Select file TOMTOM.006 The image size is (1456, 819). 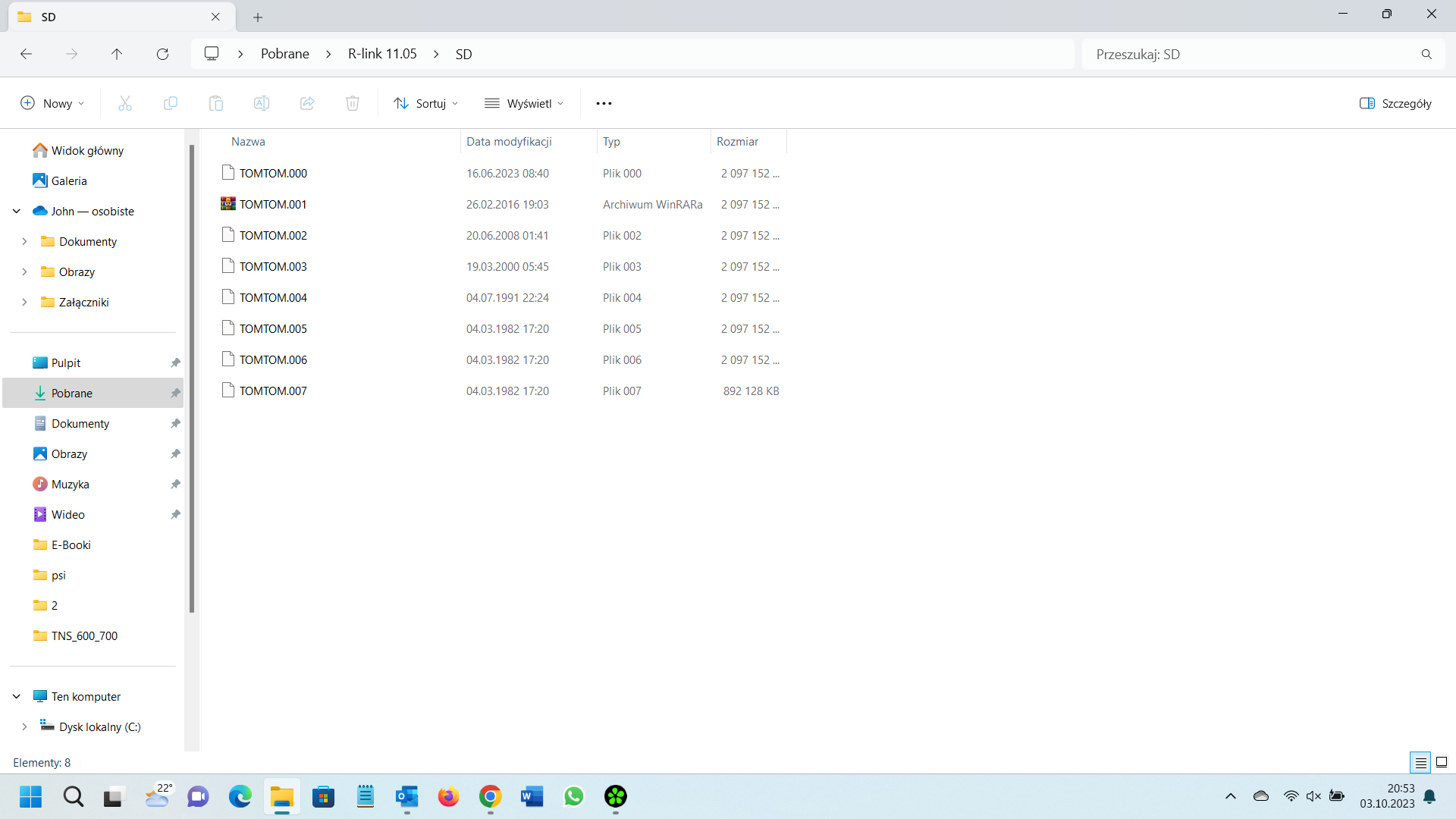273,360
